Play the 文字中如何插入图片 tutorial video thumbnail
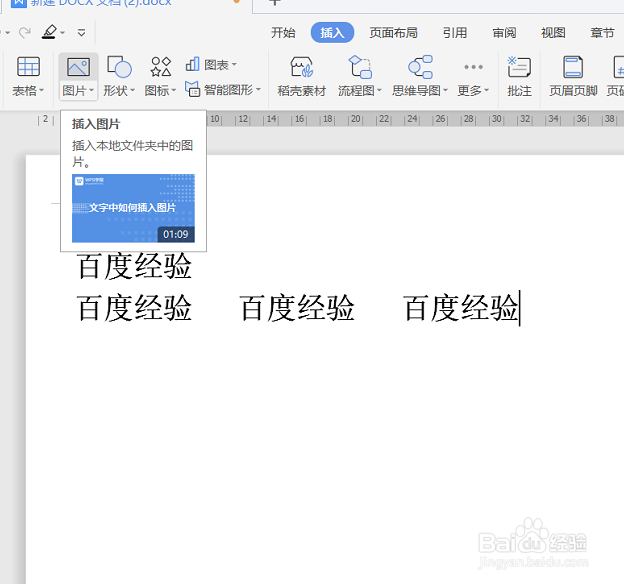Viewport: 624px width, 584px height. tap(133, 208)
